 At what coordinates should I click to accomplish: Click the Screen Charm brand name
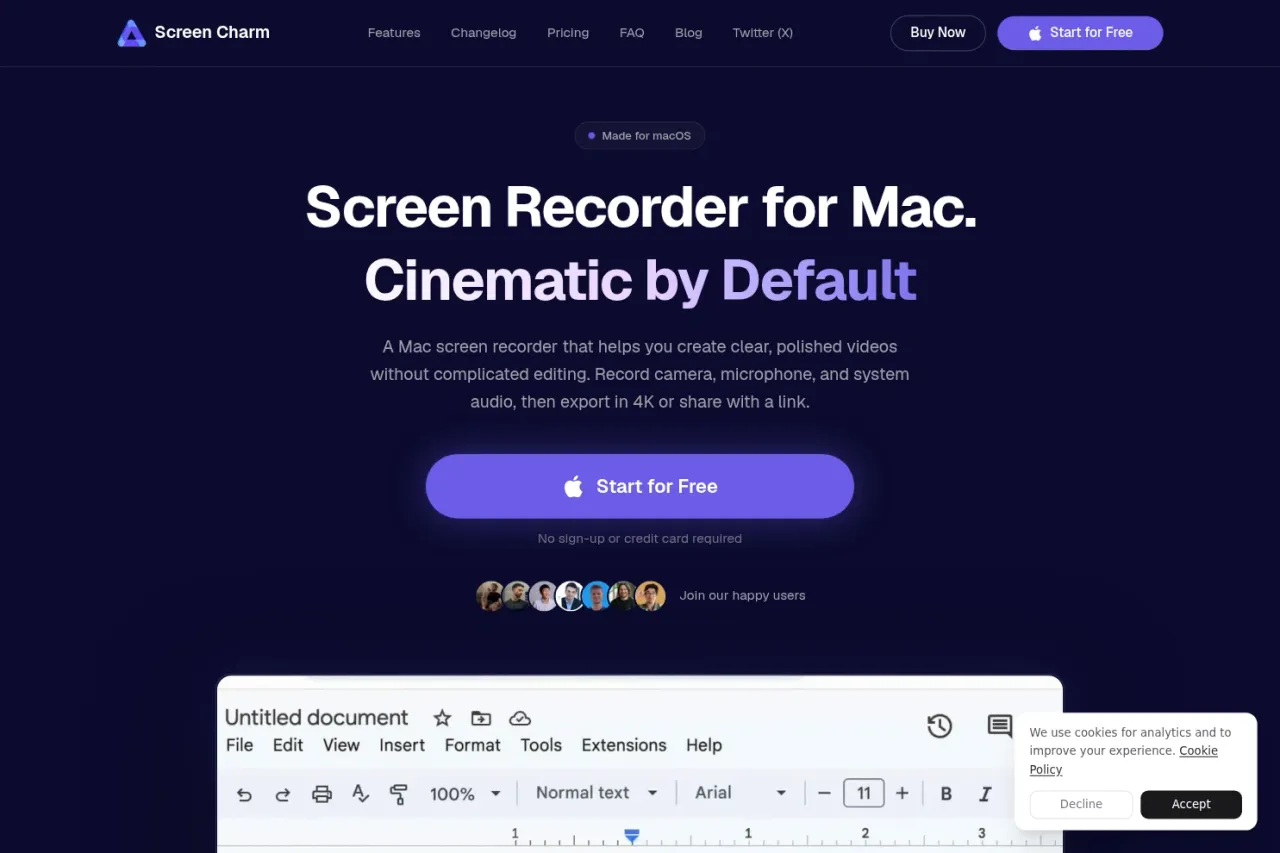point(212,32)
